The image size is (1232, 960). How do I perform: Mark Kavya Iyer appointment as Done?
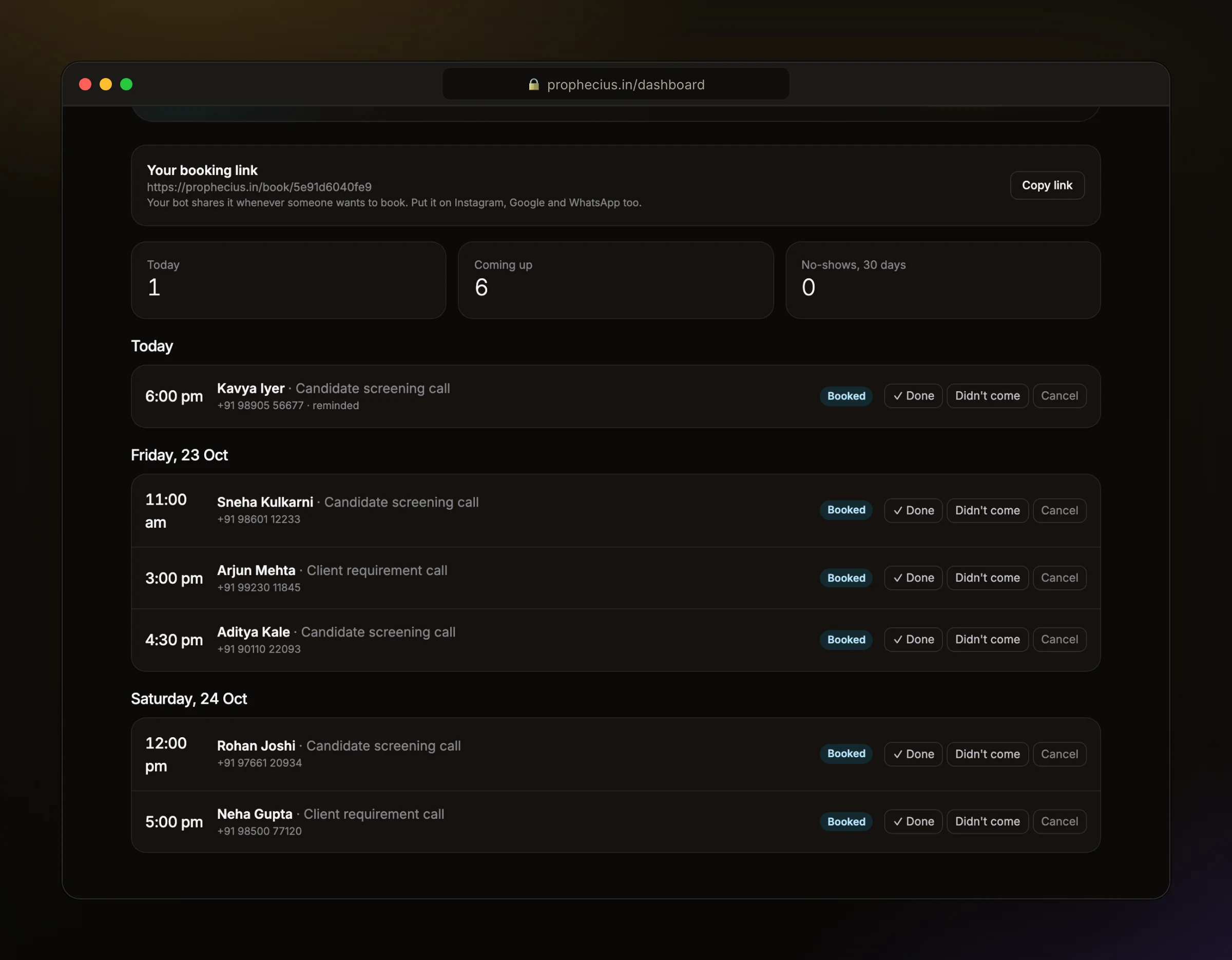coord(913,396)
